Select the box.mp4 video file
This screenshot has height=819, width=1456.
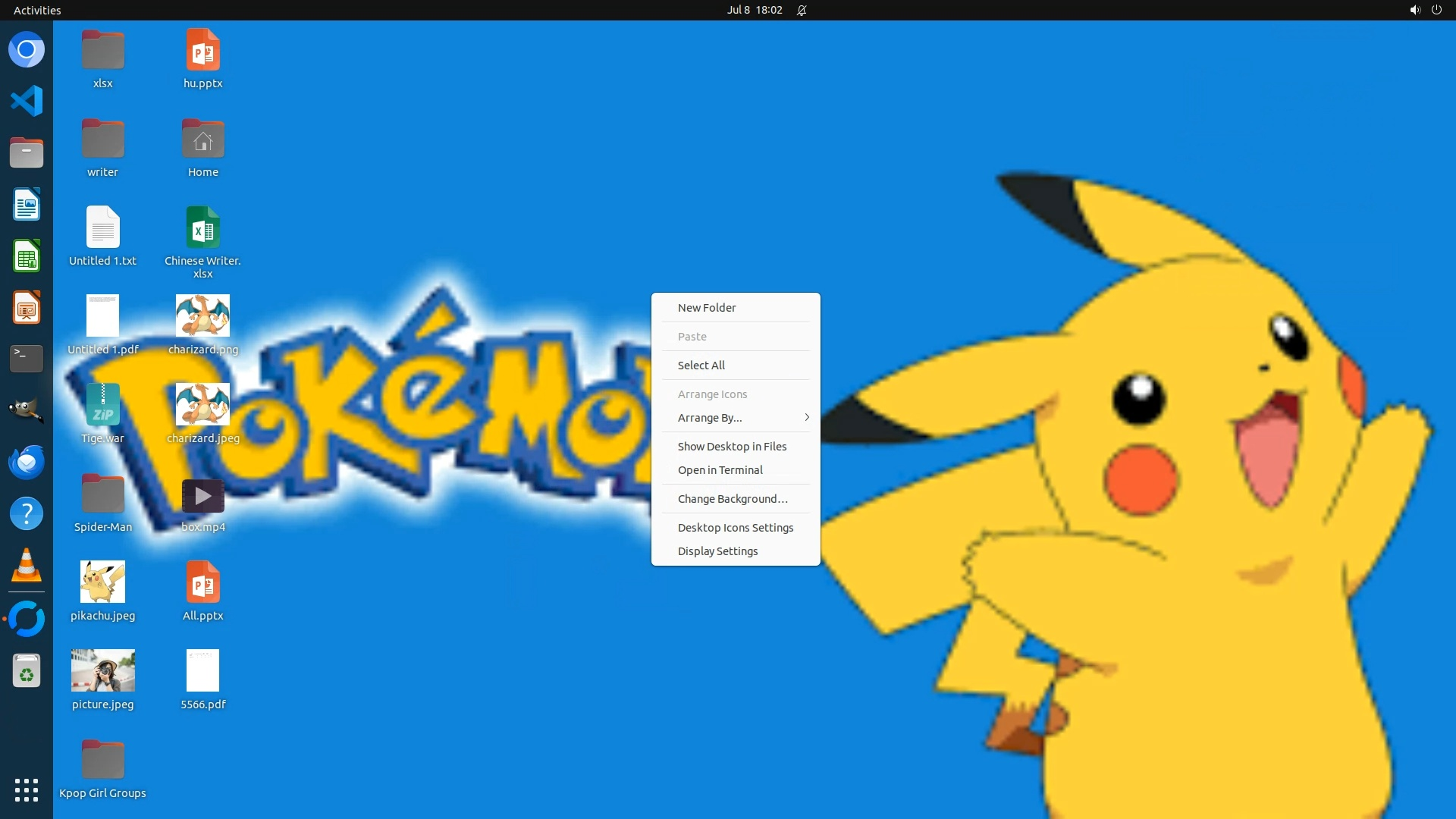click(202, 497)
